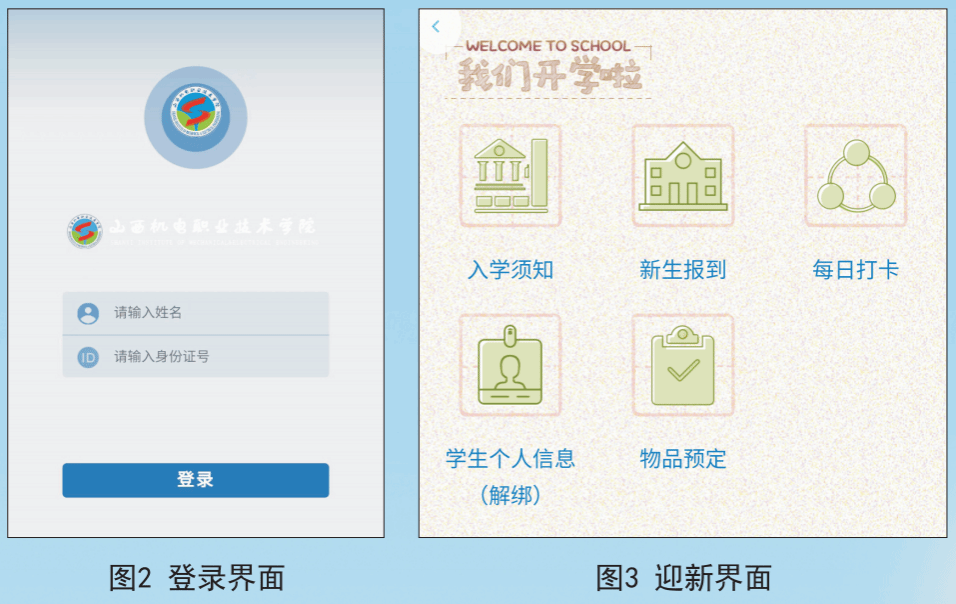Select the 物品预定 text label
The image size is (956, 604).
[683, 458]
